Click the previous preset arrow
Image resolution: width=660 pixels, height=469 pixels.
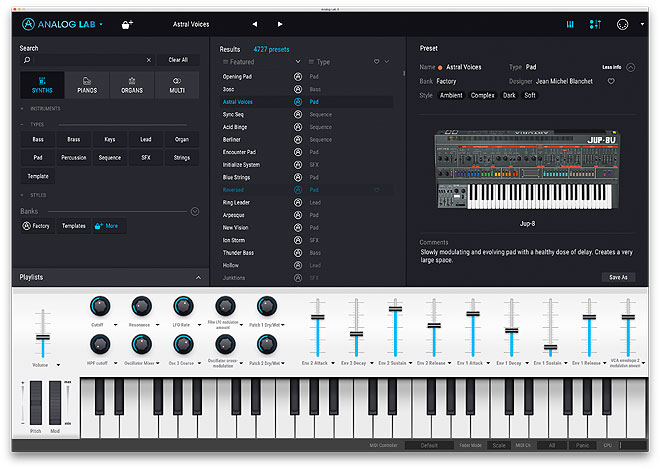254,23
